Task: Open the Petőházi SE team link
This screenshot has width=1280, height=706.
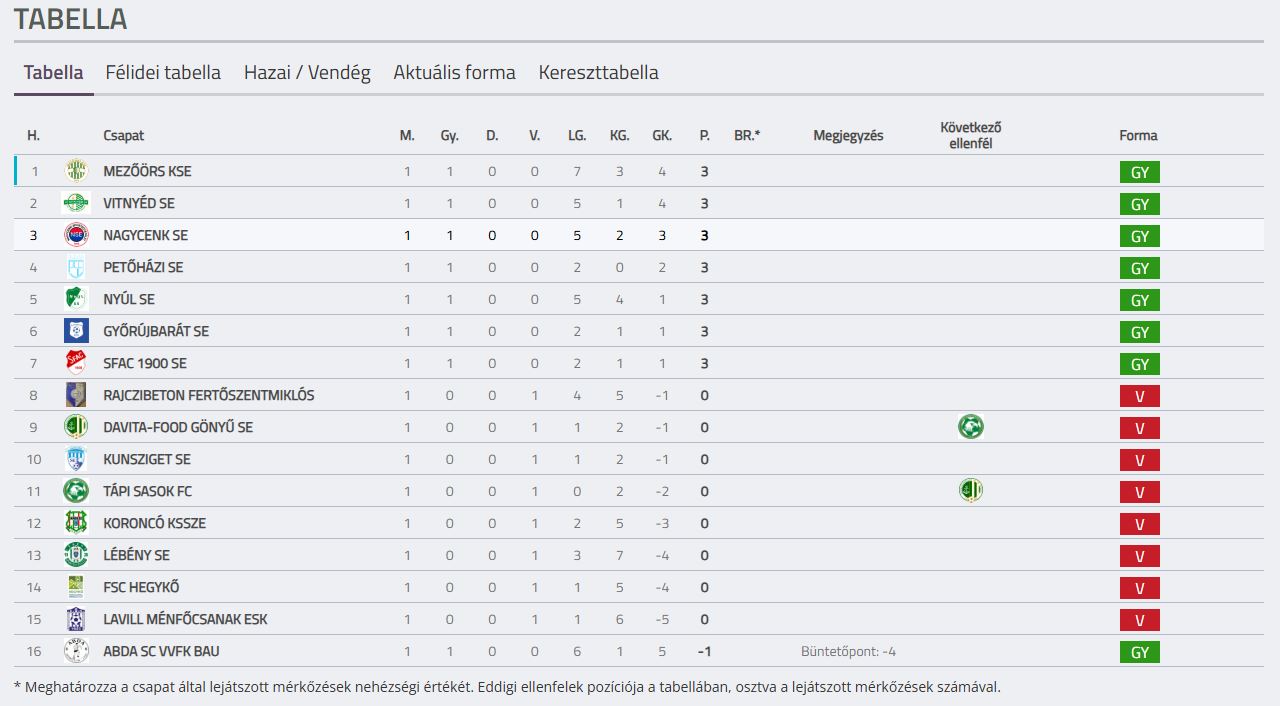Action: [143, 267]
